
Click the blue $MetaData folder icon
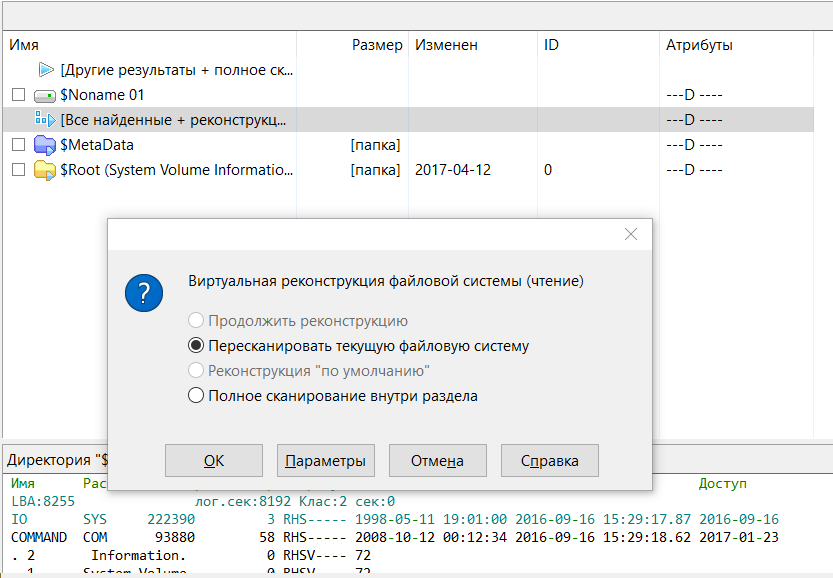41,144
